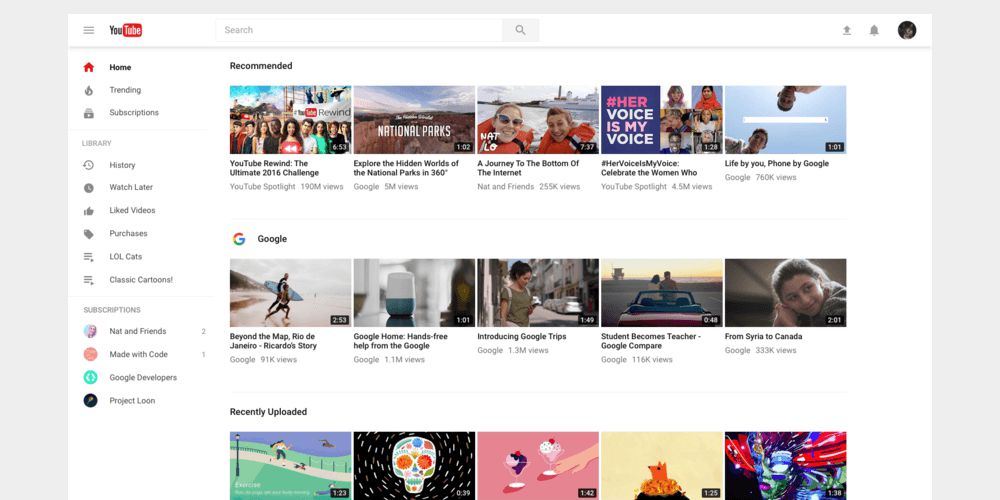
Task: Click title 'Beyond the Map, Rio de Janeiro'
Action: click(273, 341)
